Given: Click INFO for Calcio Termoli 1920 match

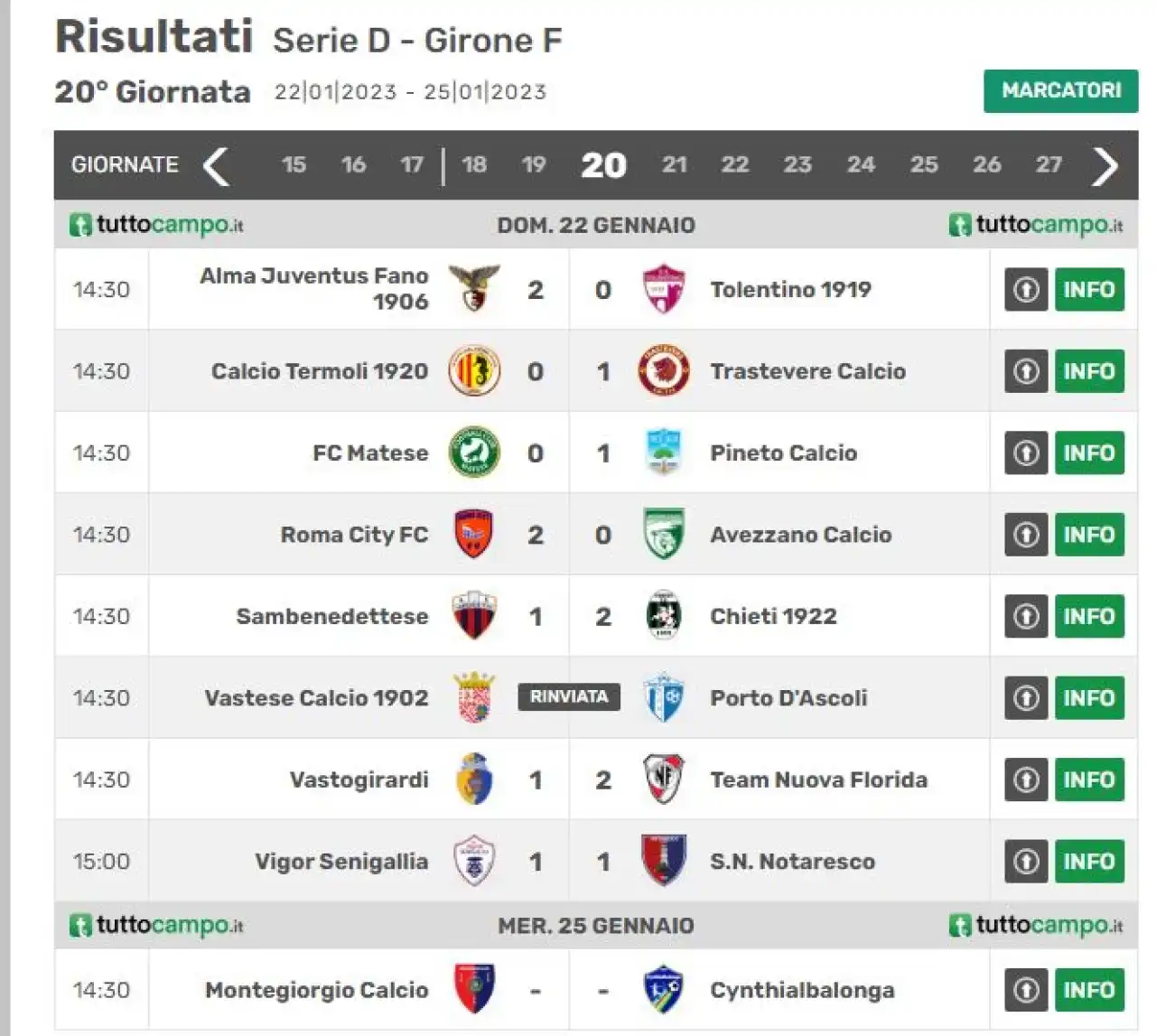Looking at the screenshot, I should (x=1089, y=371).
